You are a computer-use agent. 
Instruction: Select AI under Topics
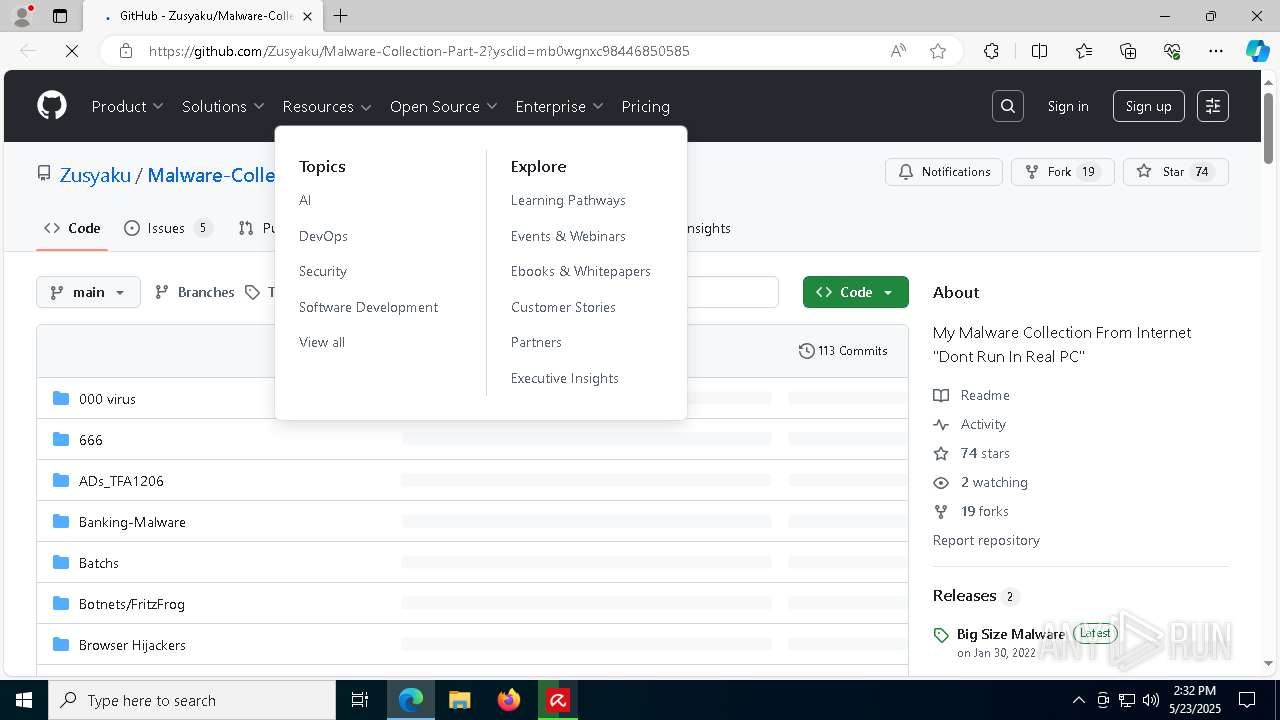pyautogui.click(x=305, y=200)
